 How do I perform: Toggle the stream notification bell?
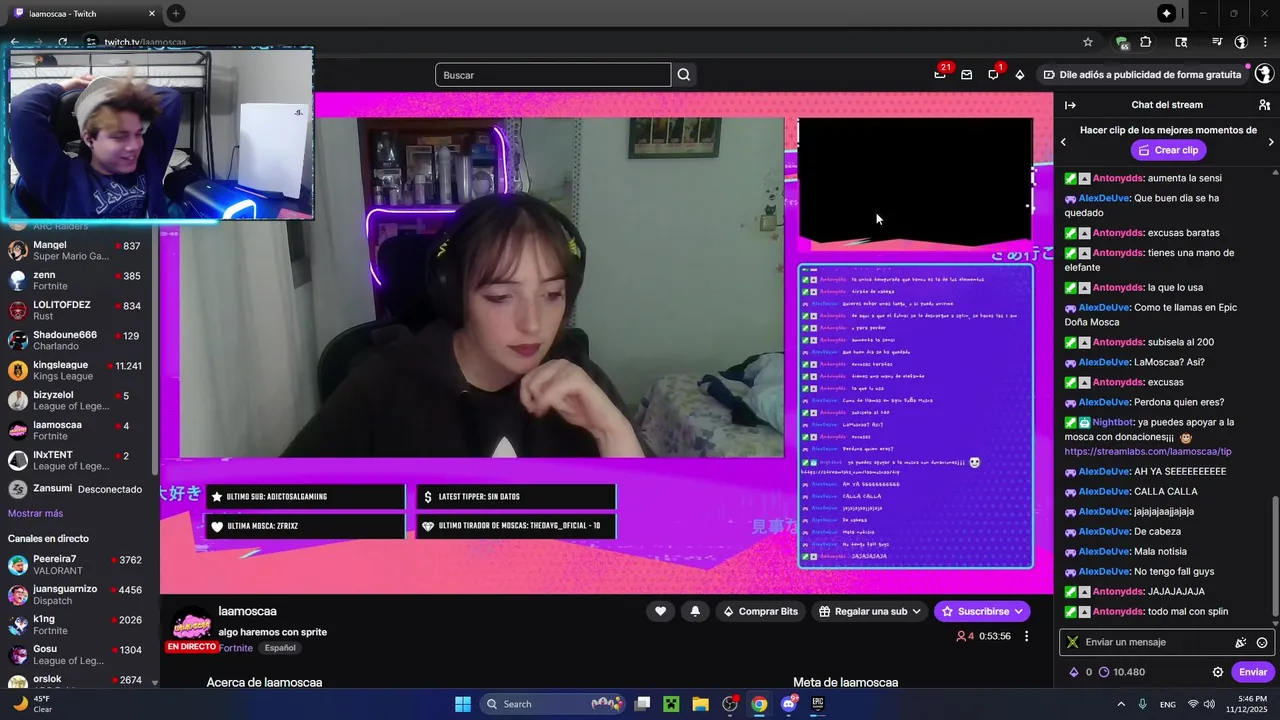[695, 611]
